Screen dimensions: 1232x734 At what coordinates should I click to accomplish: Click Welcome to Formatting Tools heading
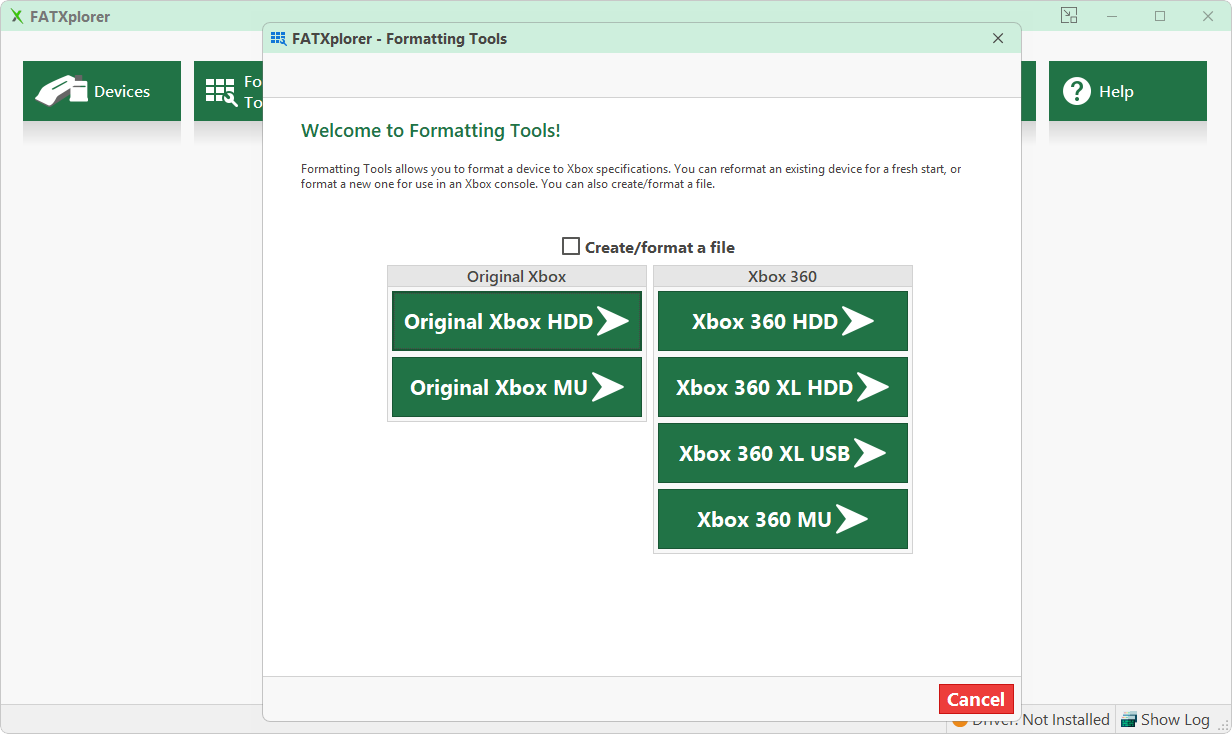pyautogui.click(x=431, y=131)
